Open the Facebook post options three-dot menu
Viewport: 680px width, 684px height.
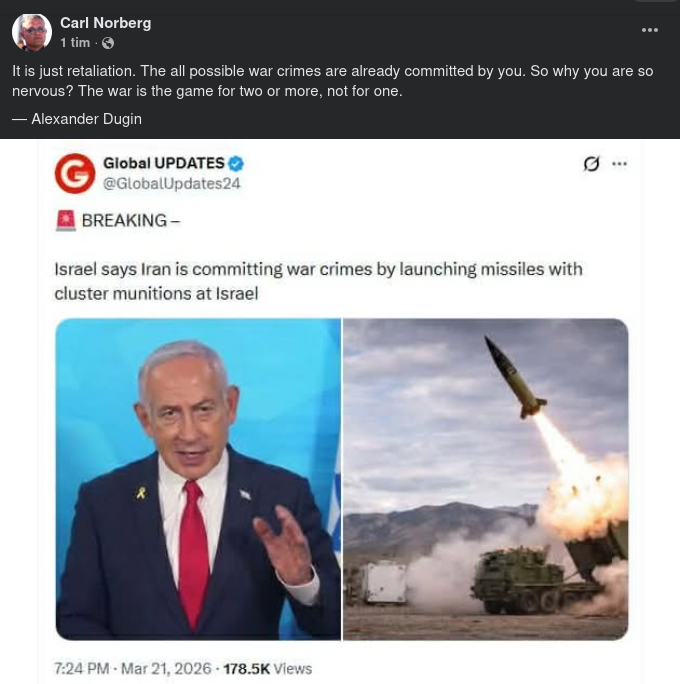pyautogui.click(x=649, y=30)
